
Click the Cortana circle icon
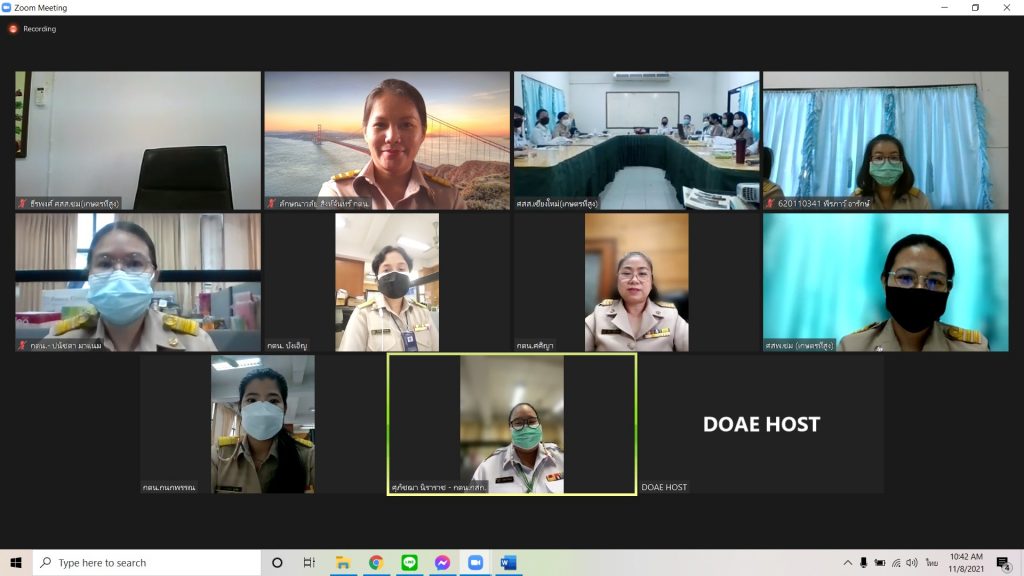click(277, 563)
